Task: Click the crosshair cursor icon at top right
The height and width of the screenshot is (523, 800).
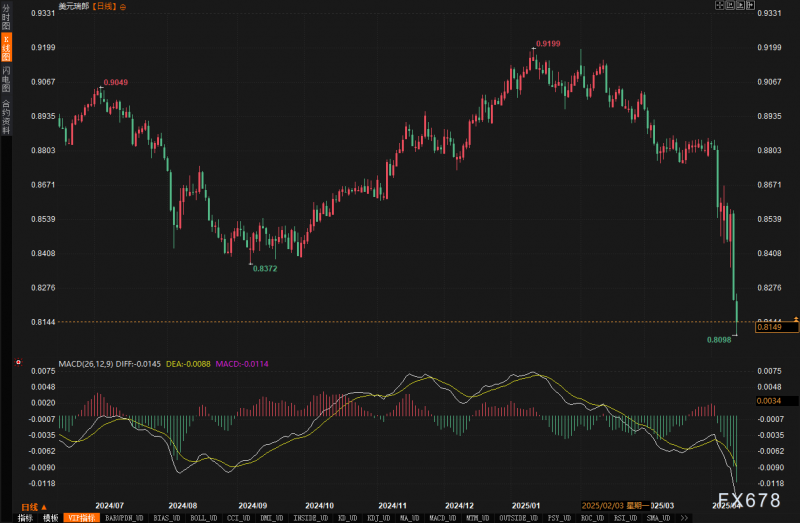Action: [x=719, y=5]
